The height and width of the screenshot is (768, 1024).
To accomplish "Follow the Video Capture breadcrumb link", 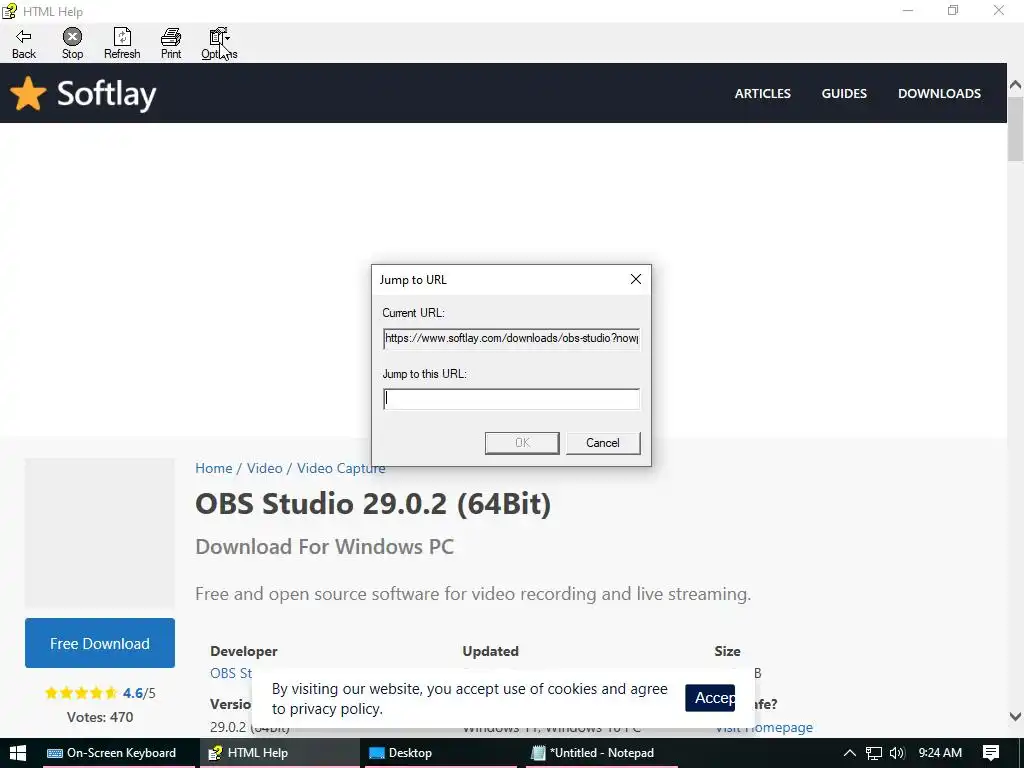I will (x=341, y=468).
